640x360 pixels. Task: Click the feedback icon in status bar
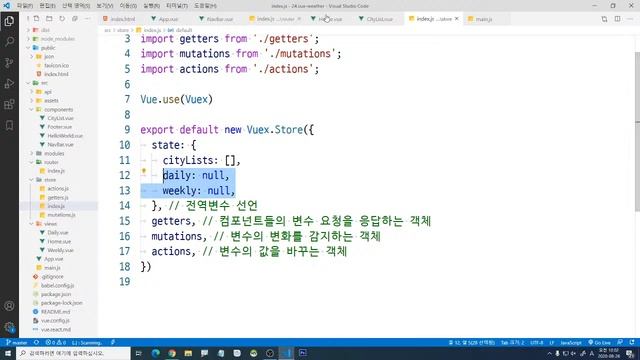[x=620, y=342]
